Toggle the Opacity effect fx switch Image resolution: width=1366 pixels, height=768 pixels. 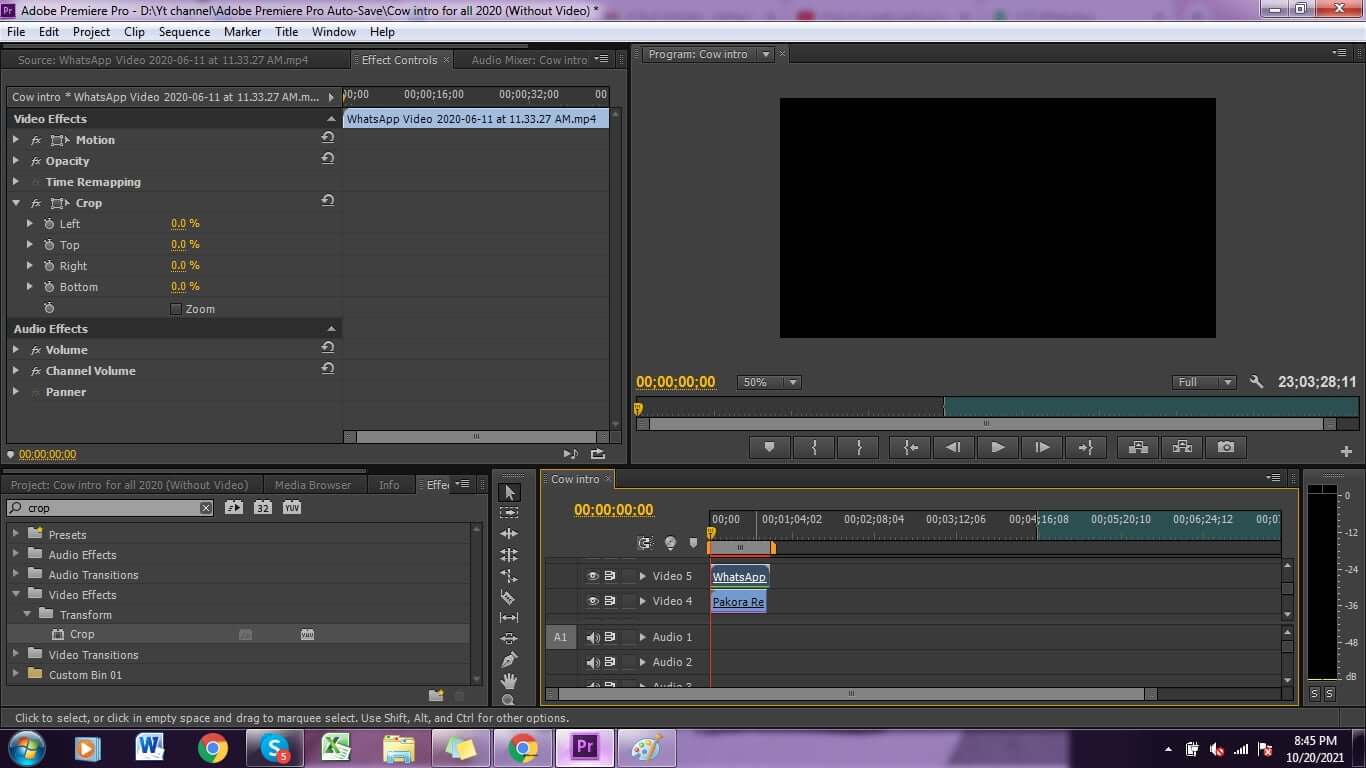pos(36,161)
